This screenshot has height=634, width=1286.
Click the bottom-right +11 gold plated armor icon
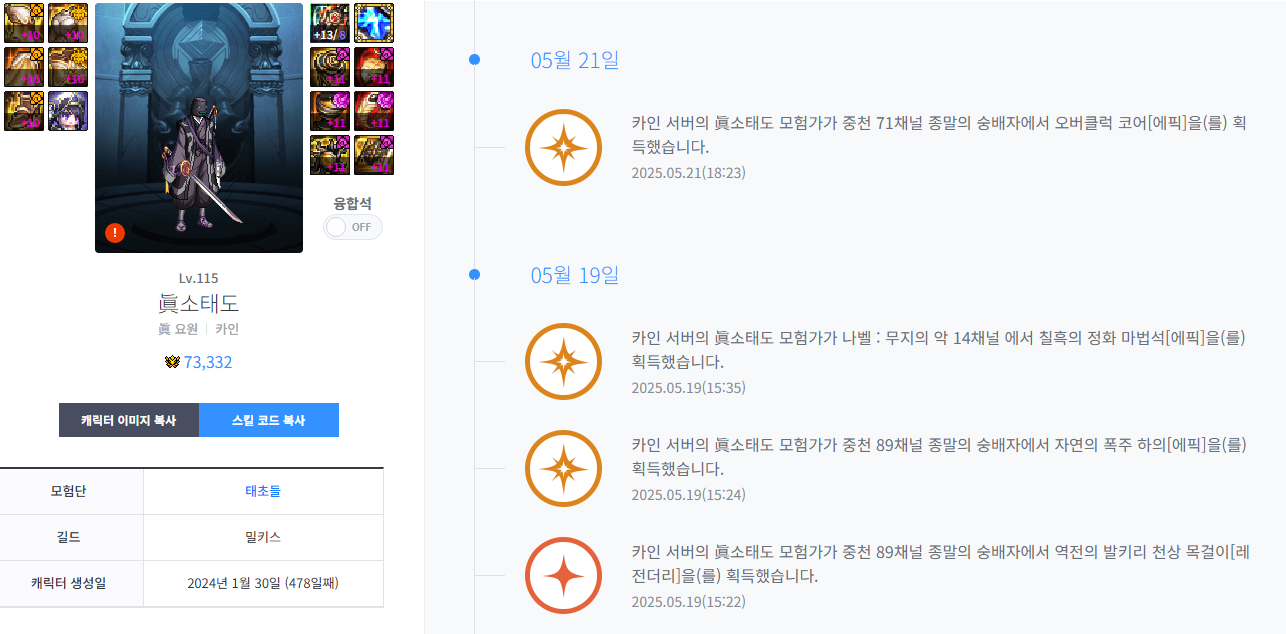click(x=374, y=155)
